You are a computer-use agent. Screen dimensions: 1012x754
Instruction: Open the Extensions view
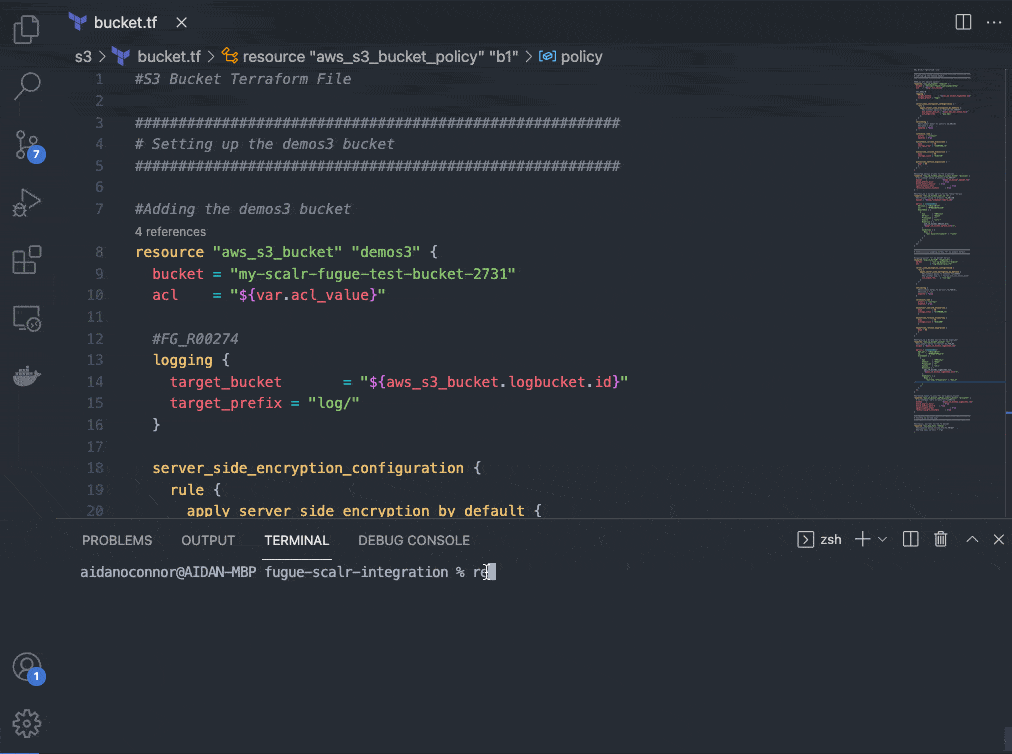click(x=26, y=260)
